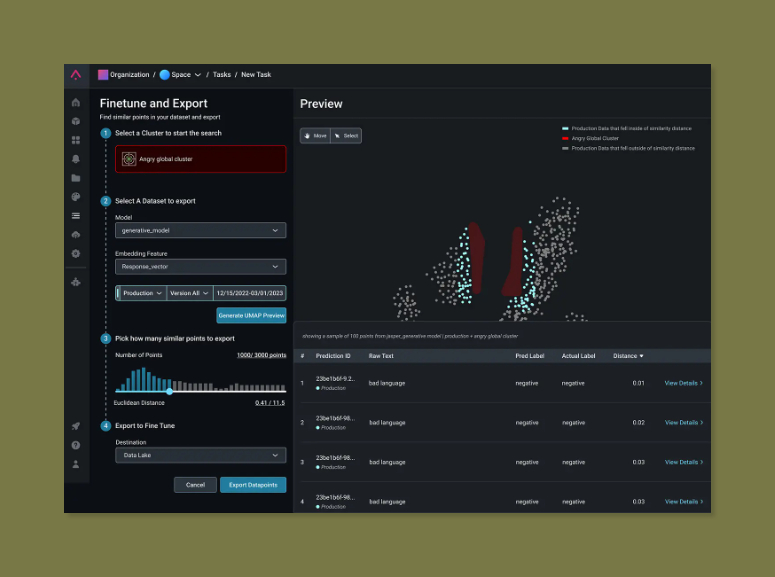Open the Home icon in sidebar
Image resolution: width=775 pixels, height=577 pixels.
76,102
